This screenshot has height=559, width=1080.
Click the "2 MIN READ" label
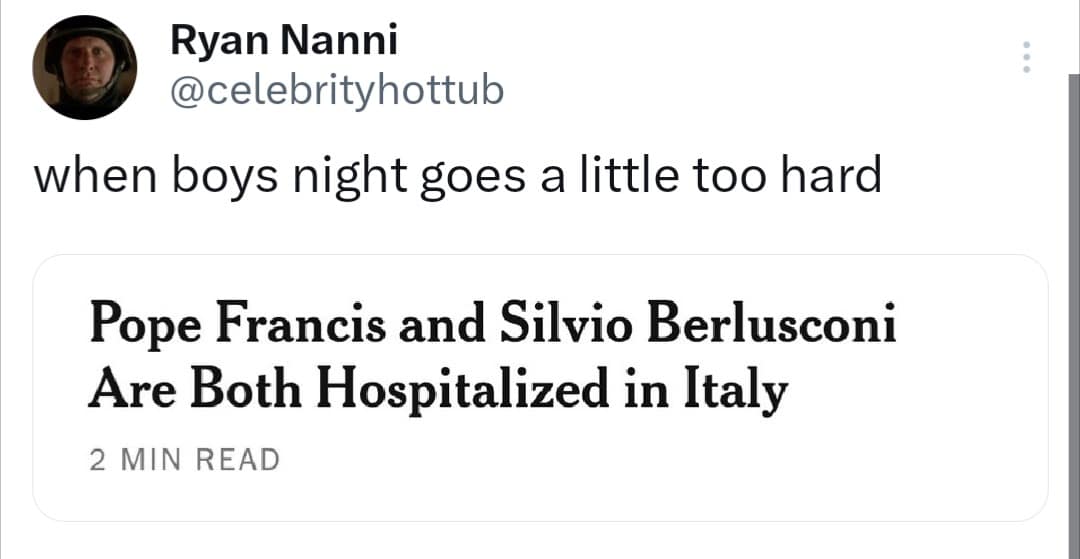[185, 460]
